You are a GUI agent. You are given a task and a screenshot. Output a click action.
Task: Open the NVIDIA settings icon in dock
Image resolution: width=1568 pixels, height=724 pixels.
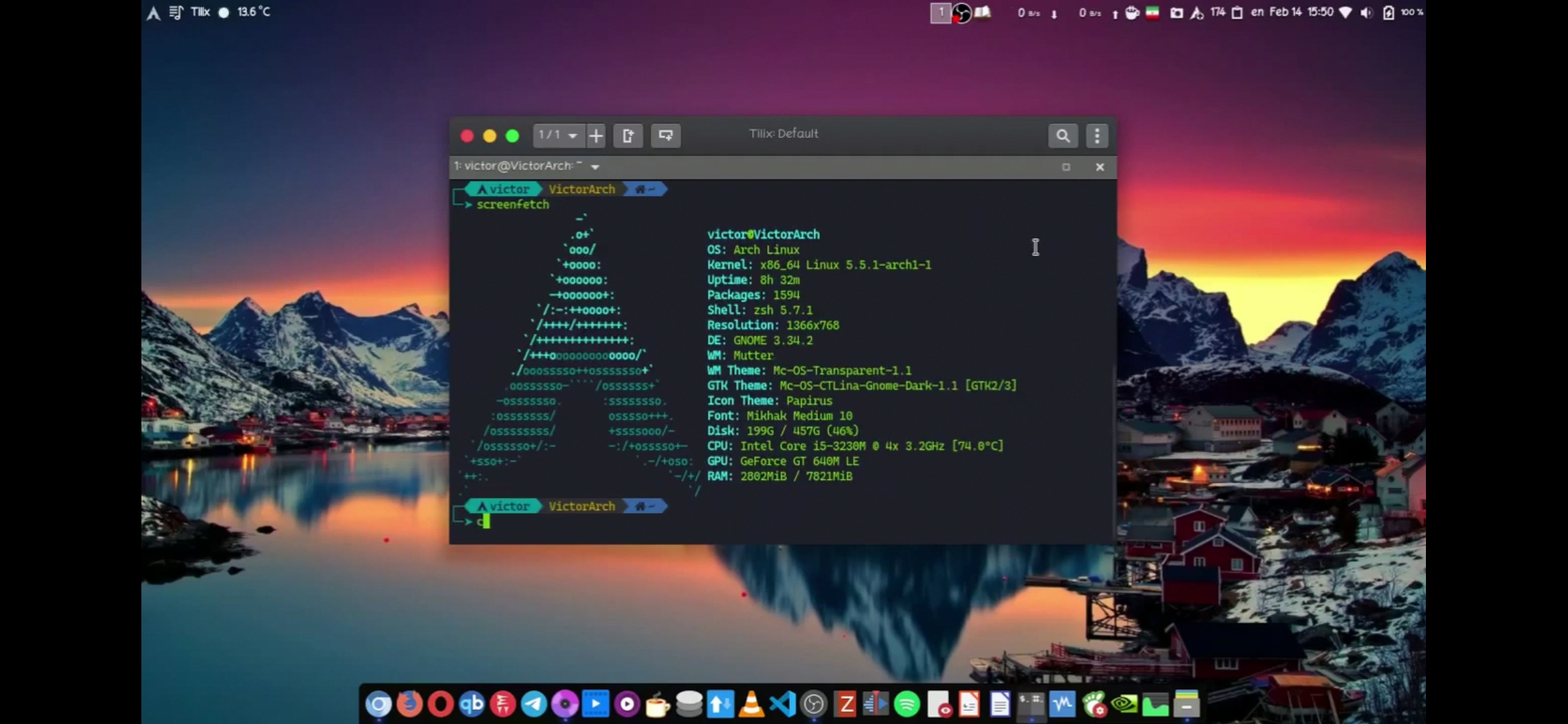click(1124, 705)
